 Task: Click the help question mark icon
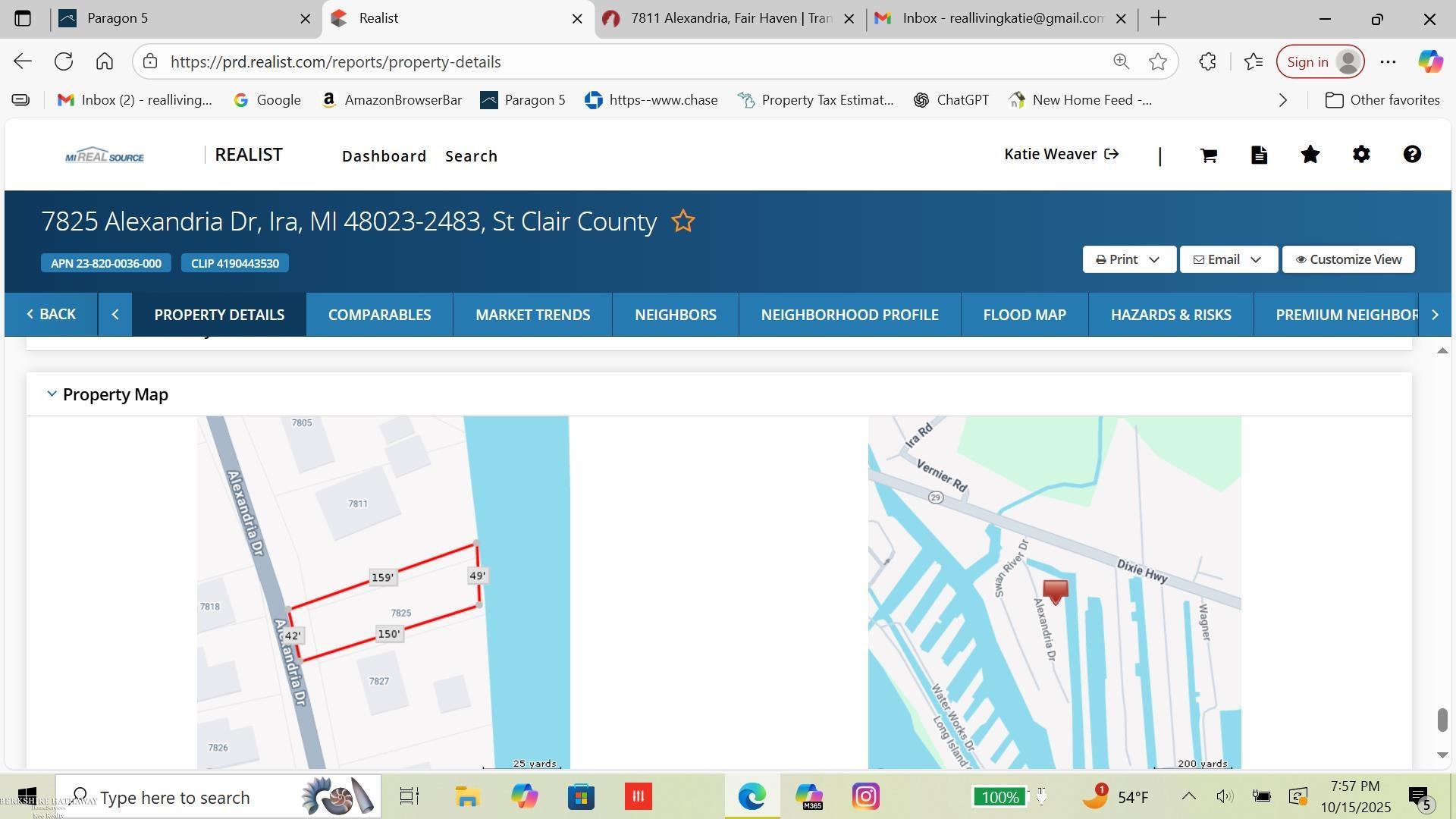[1412, 155]
